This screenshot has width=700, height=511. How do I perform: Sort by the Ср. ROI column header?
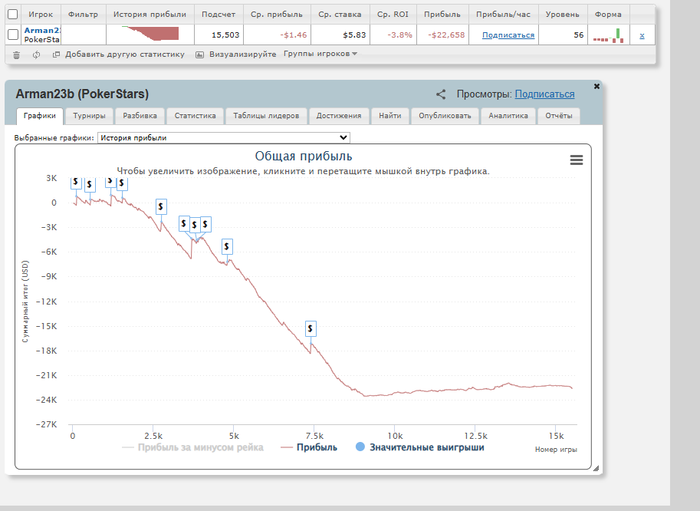(392, 14)
